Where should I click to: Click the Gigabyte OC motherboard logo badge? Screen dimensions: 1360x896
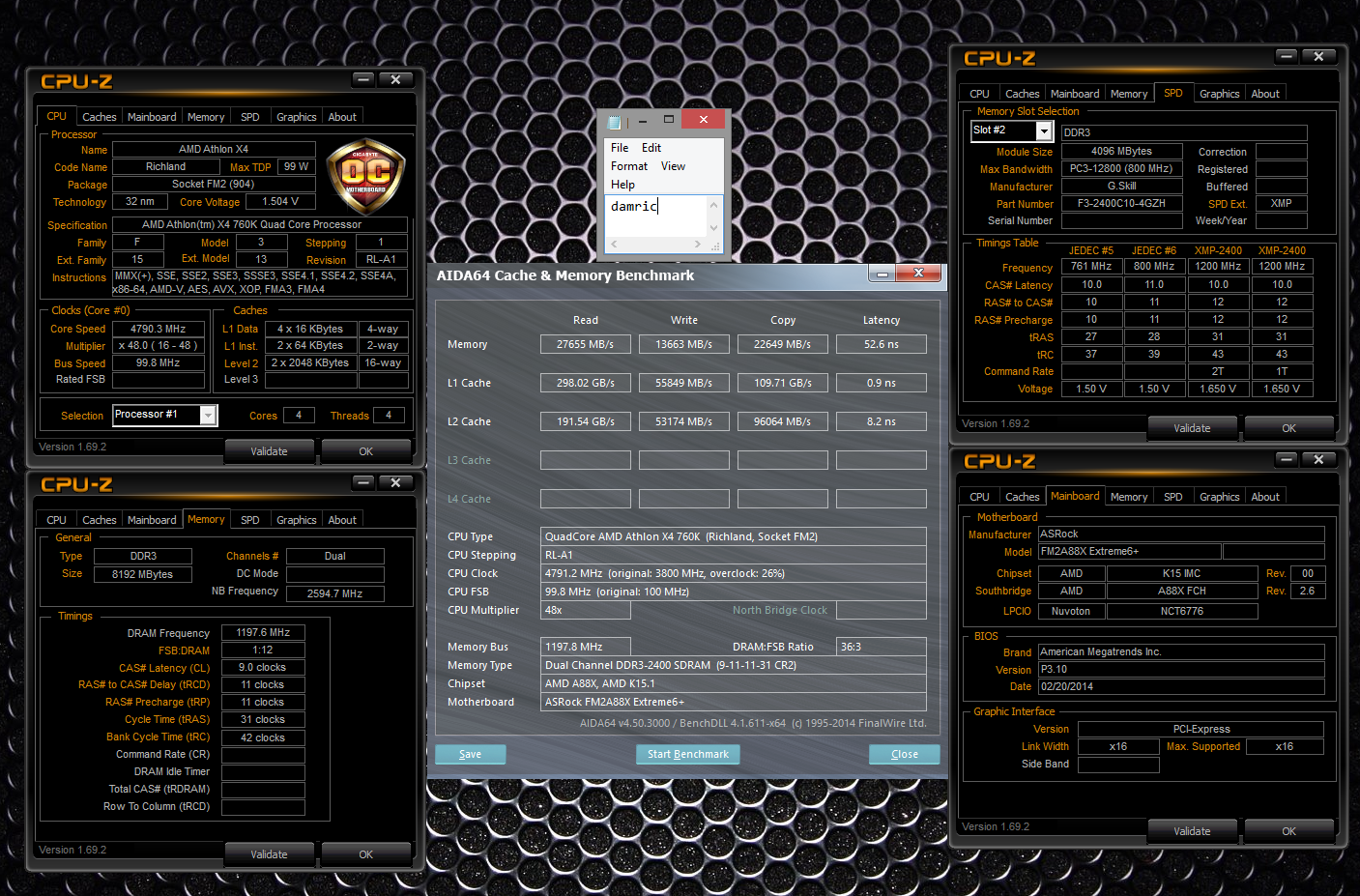point(365,177)
